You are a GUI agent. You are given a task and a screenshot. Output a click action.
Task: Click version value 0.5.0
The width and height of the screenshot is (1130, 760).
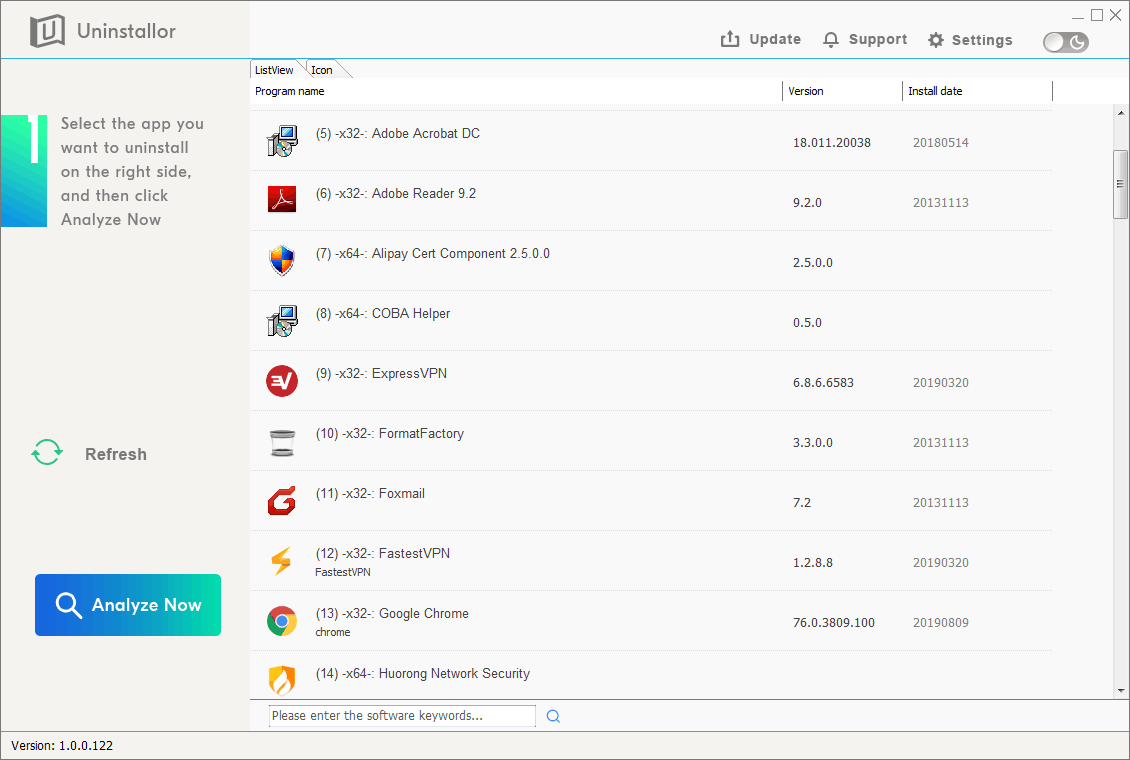tap(807, 323)
